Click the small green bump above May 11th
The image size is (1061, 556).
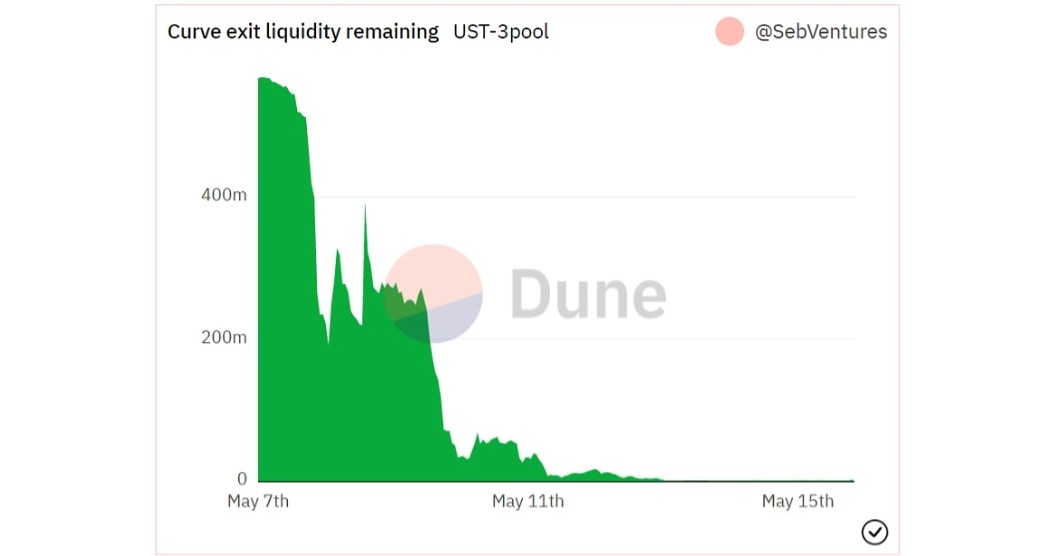pyautogui.click(x=535, y=462)
